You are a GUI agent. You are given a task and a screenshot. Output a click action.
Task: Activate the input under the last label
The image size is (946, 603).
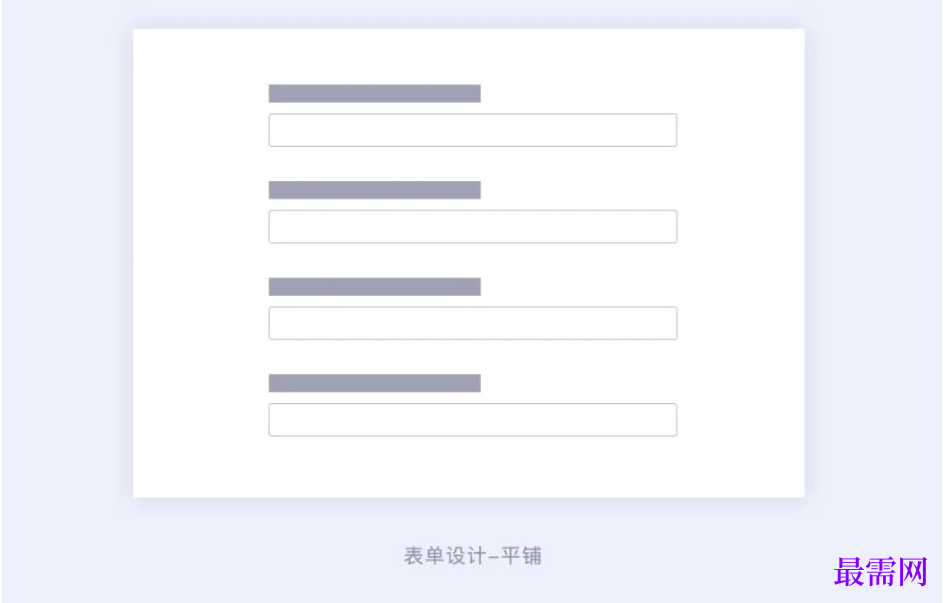pos(472,420)
